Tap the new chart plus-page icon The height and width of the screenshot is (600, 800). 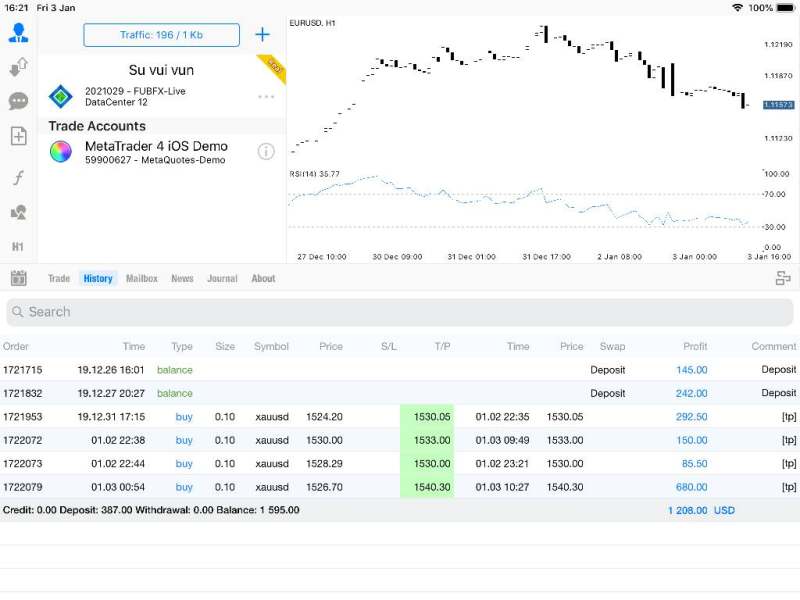click(x=18, y=136)
